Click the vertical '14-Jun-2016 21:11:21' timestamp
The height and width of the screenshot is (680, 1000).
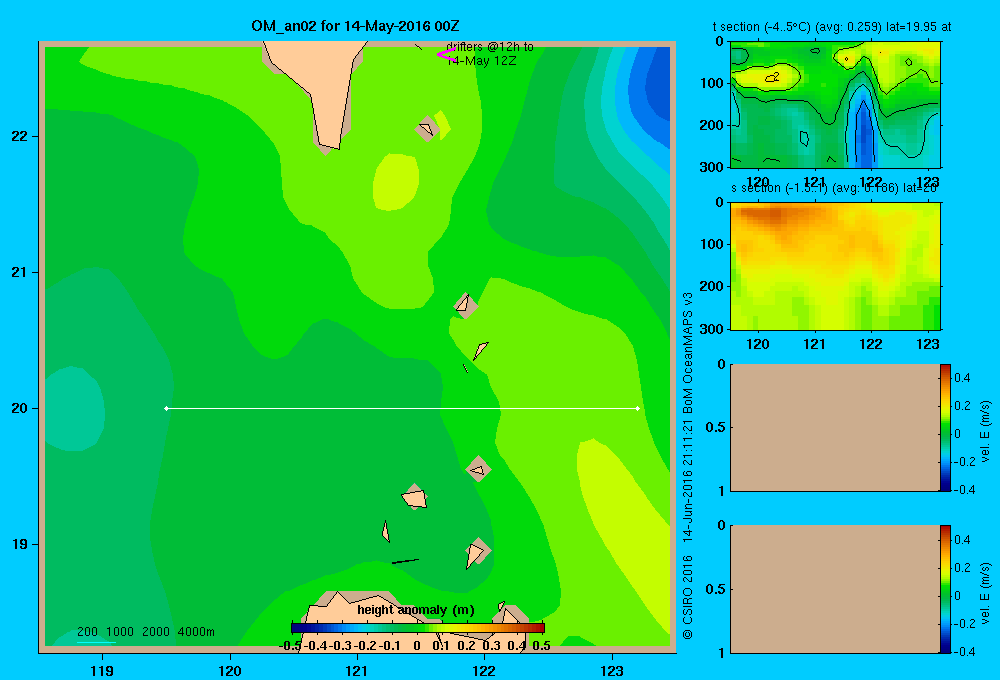(x=688, y=480)
